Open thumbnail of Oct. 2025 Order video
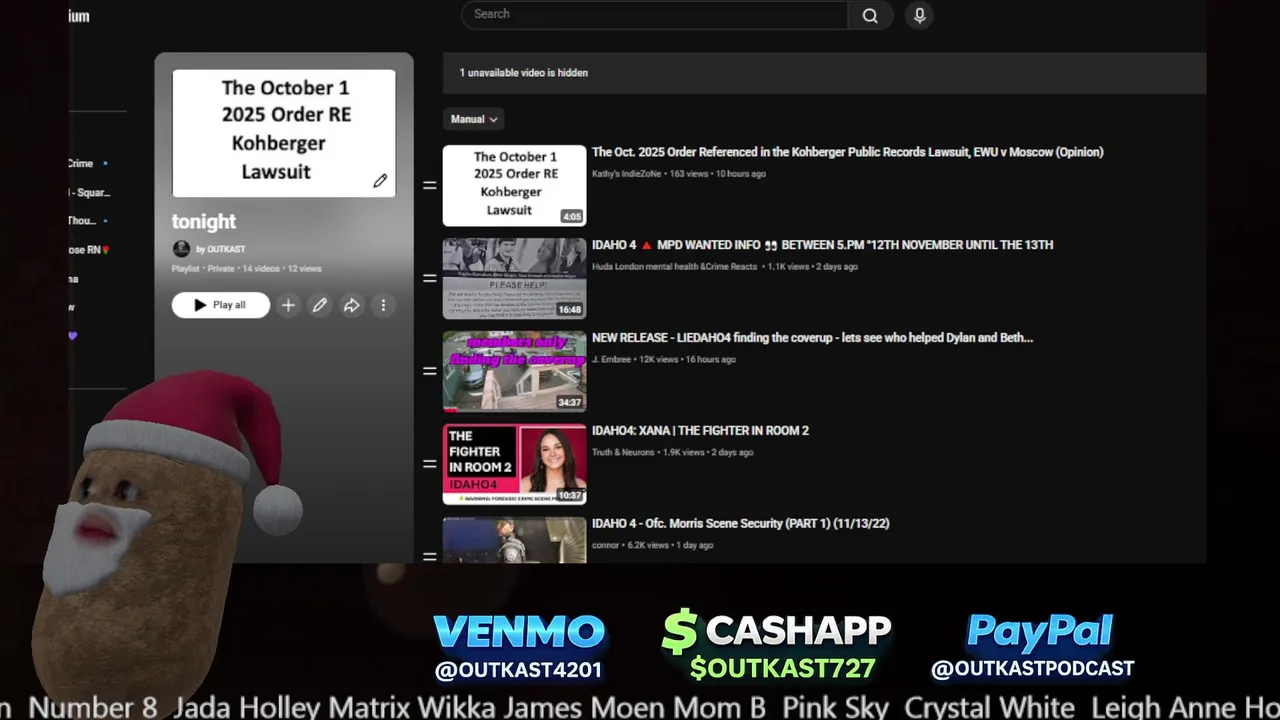This screenshot has height=720, width=1280. 514,185
